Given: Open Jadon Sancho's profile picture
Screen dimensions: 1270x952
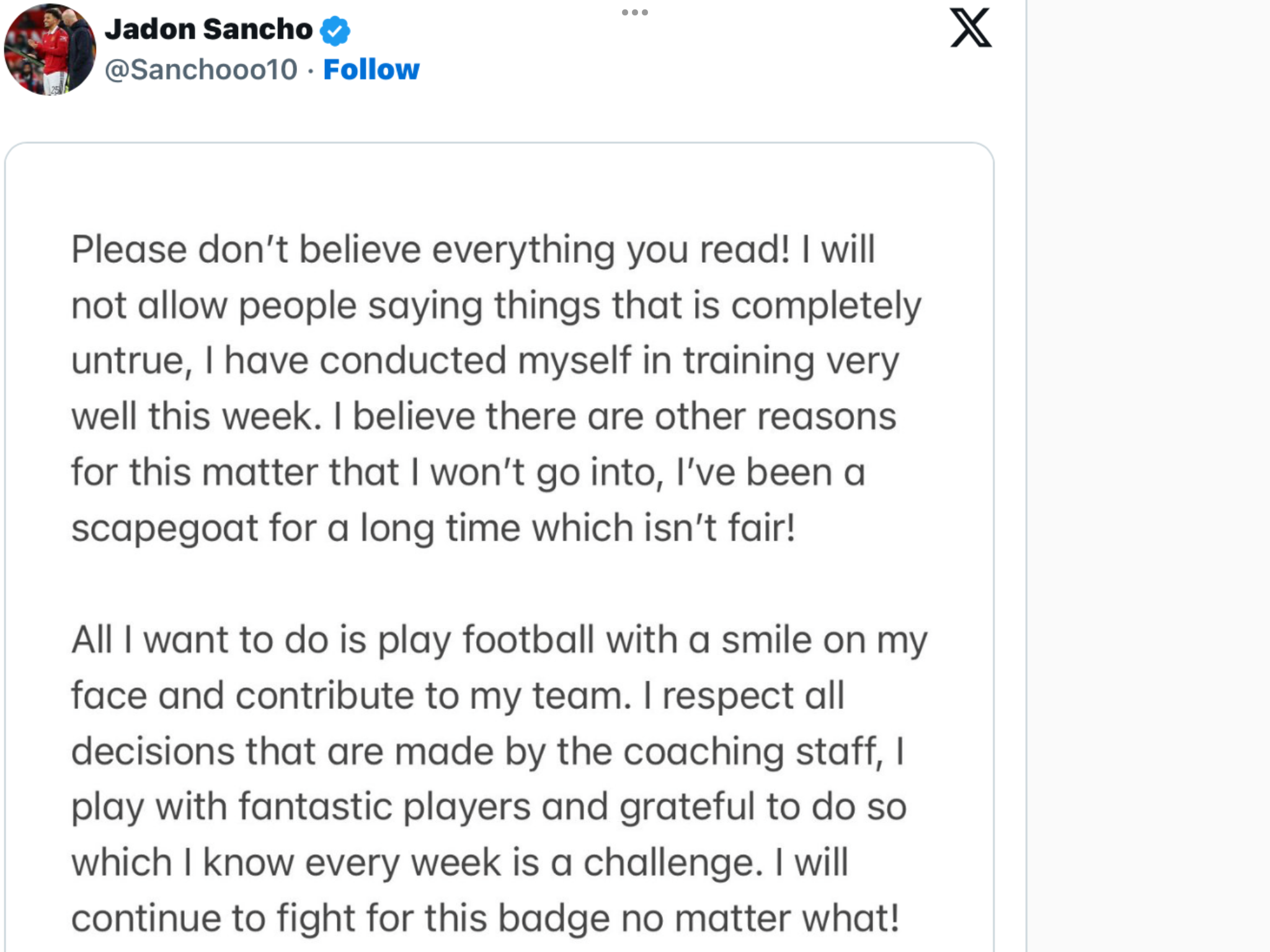Looking at the screenshot, I should point(50,49).
